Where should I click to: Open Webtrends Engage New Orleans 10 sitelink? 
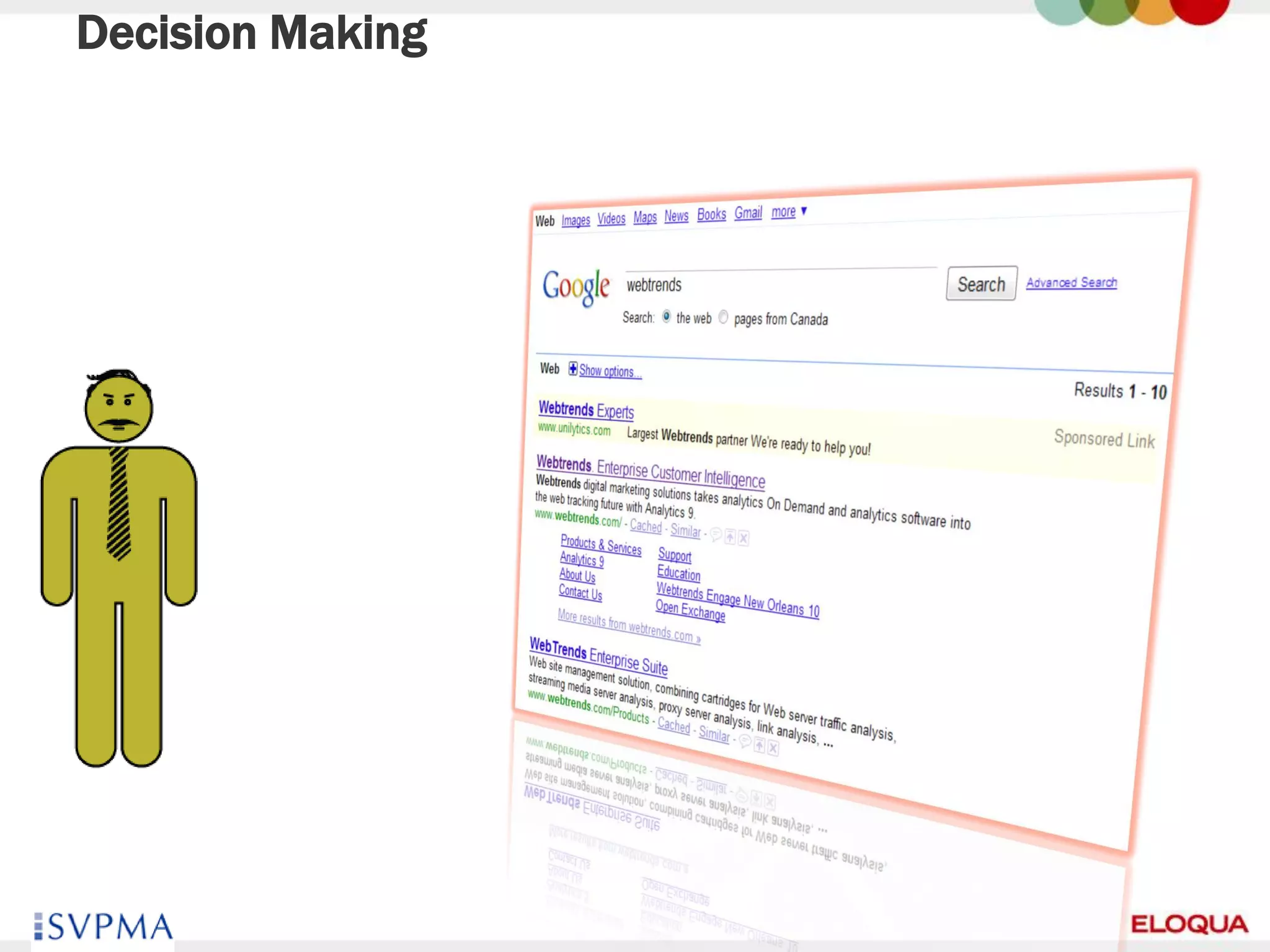[x=738, y=601]
